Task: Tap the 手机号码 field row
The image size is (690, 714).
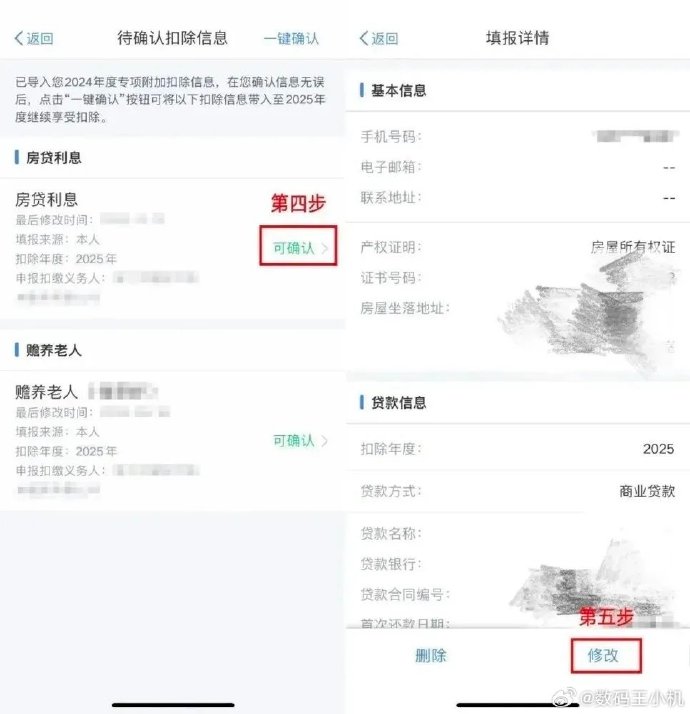Action: pos(518,136)
